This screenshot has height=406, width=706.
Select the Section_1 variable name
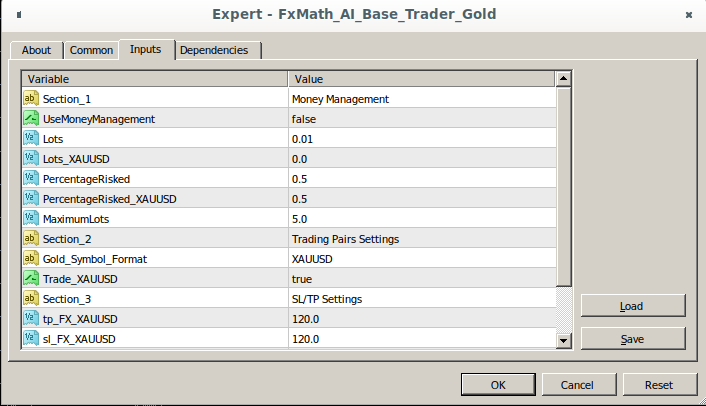tap(67, 99)
